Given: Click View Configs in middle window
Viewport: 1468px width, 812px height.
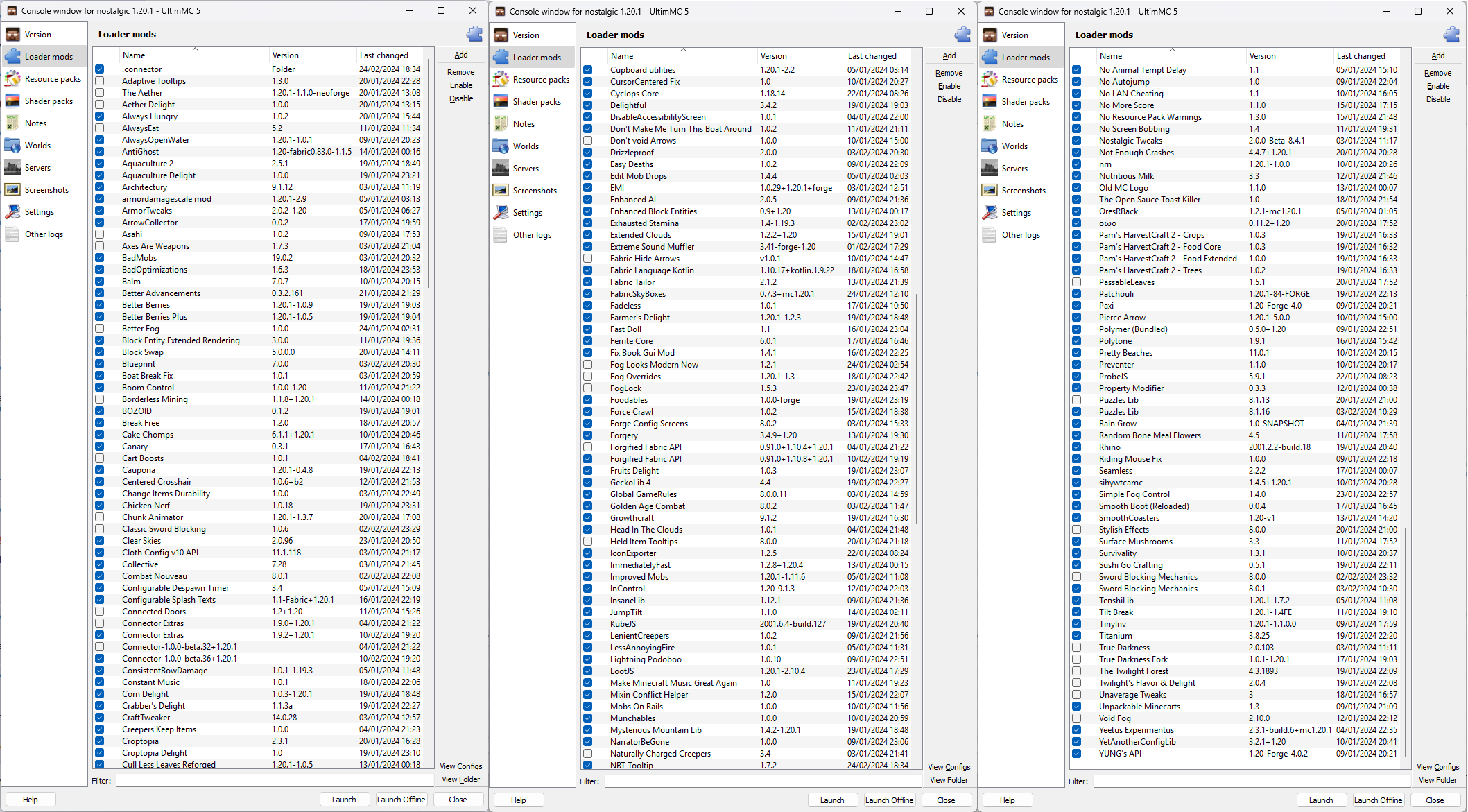Looking at the screenshot, I should [x=949, y=767].
